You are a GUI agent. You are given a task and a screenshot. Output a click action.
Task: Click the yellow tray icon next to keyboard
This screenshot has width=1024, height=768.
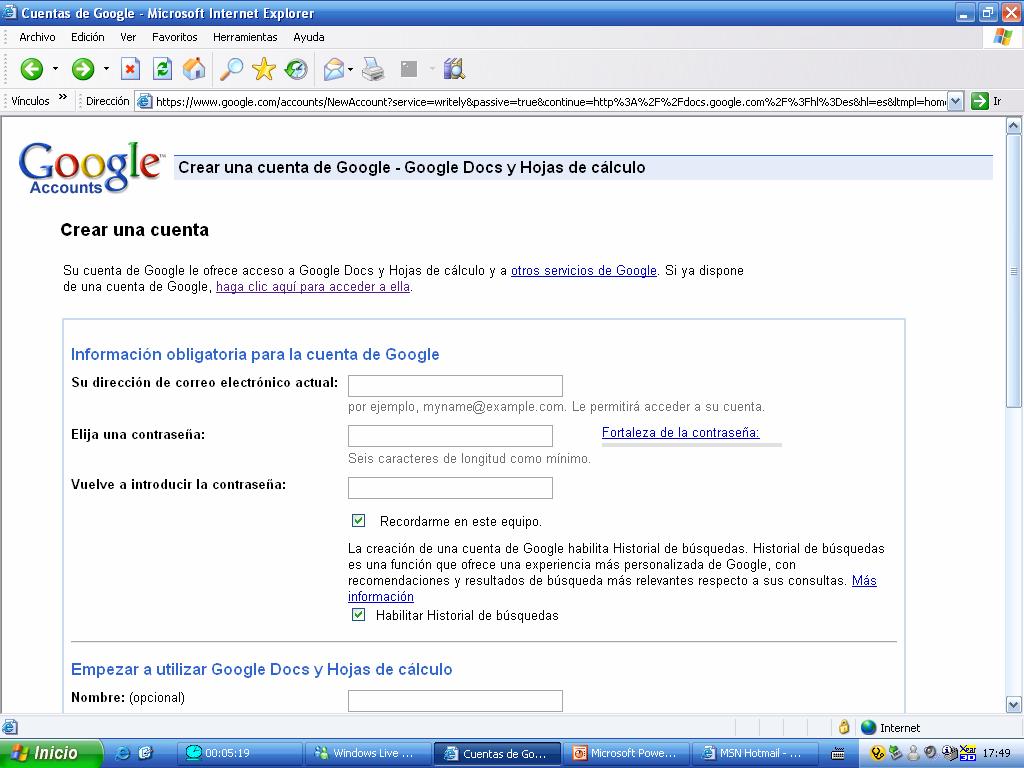tap(878, 754)
